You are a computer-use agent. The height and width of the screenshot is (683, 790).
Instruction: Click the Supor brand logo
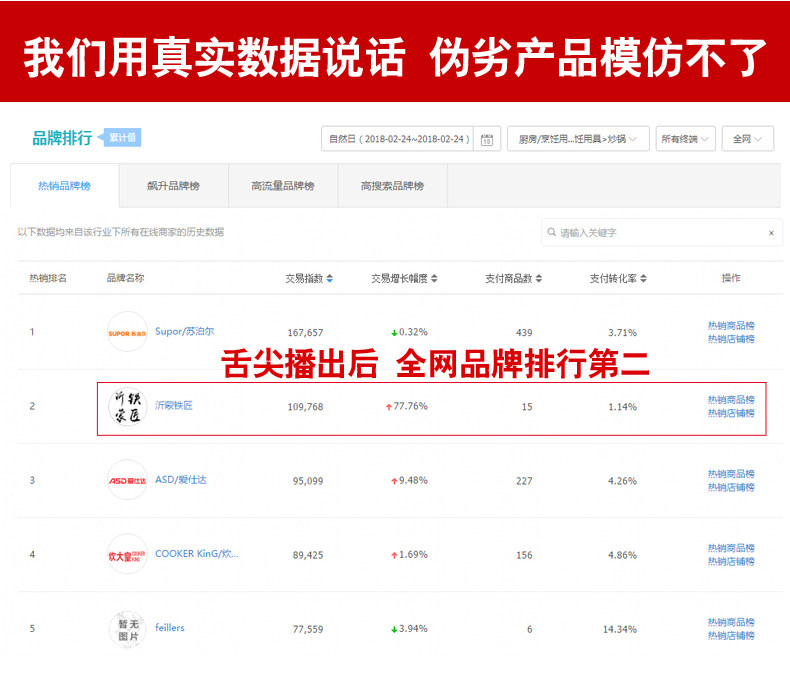(x=127, y=332)
